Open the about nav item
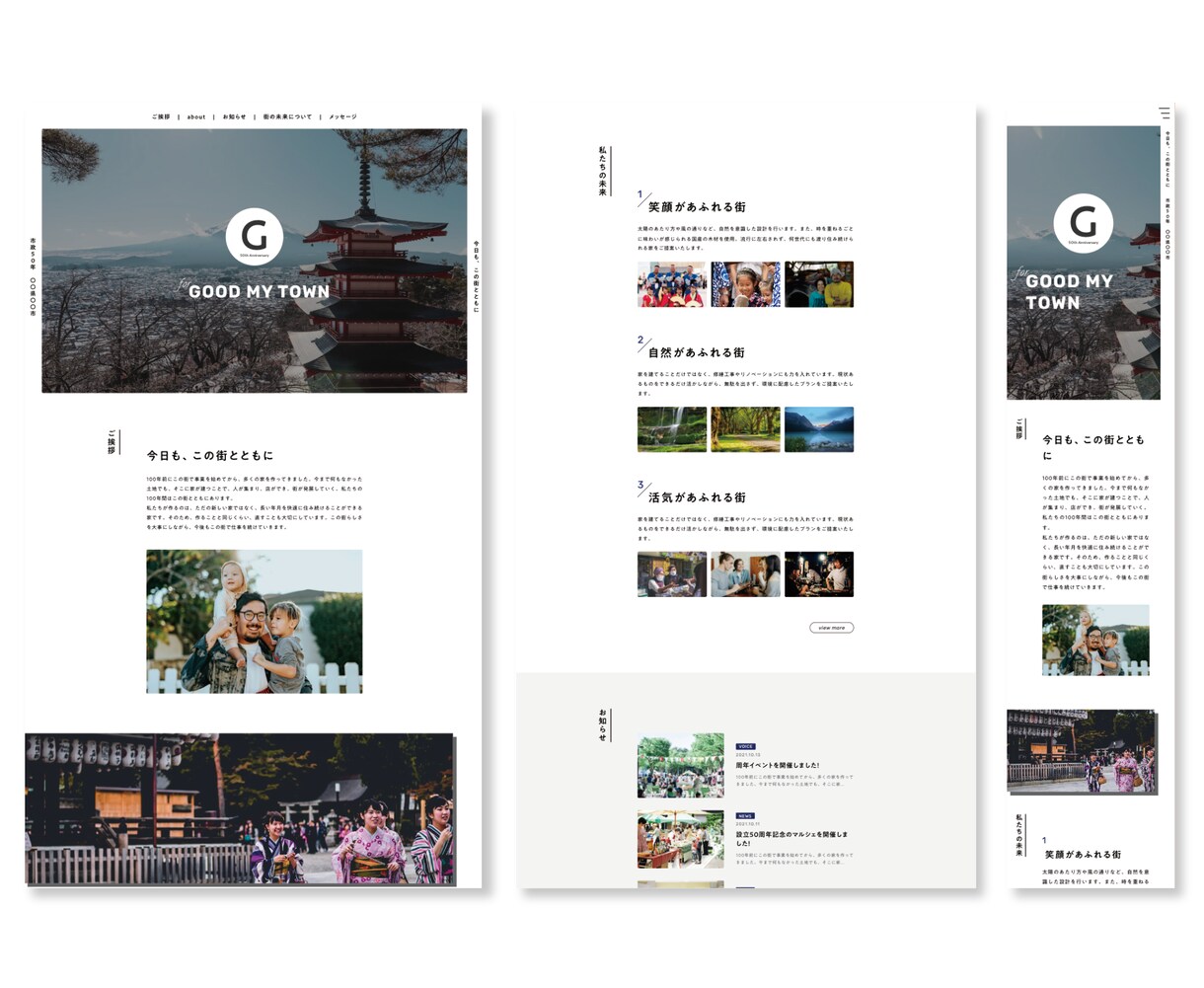The image size is (1204, 988). click(196, 116)
